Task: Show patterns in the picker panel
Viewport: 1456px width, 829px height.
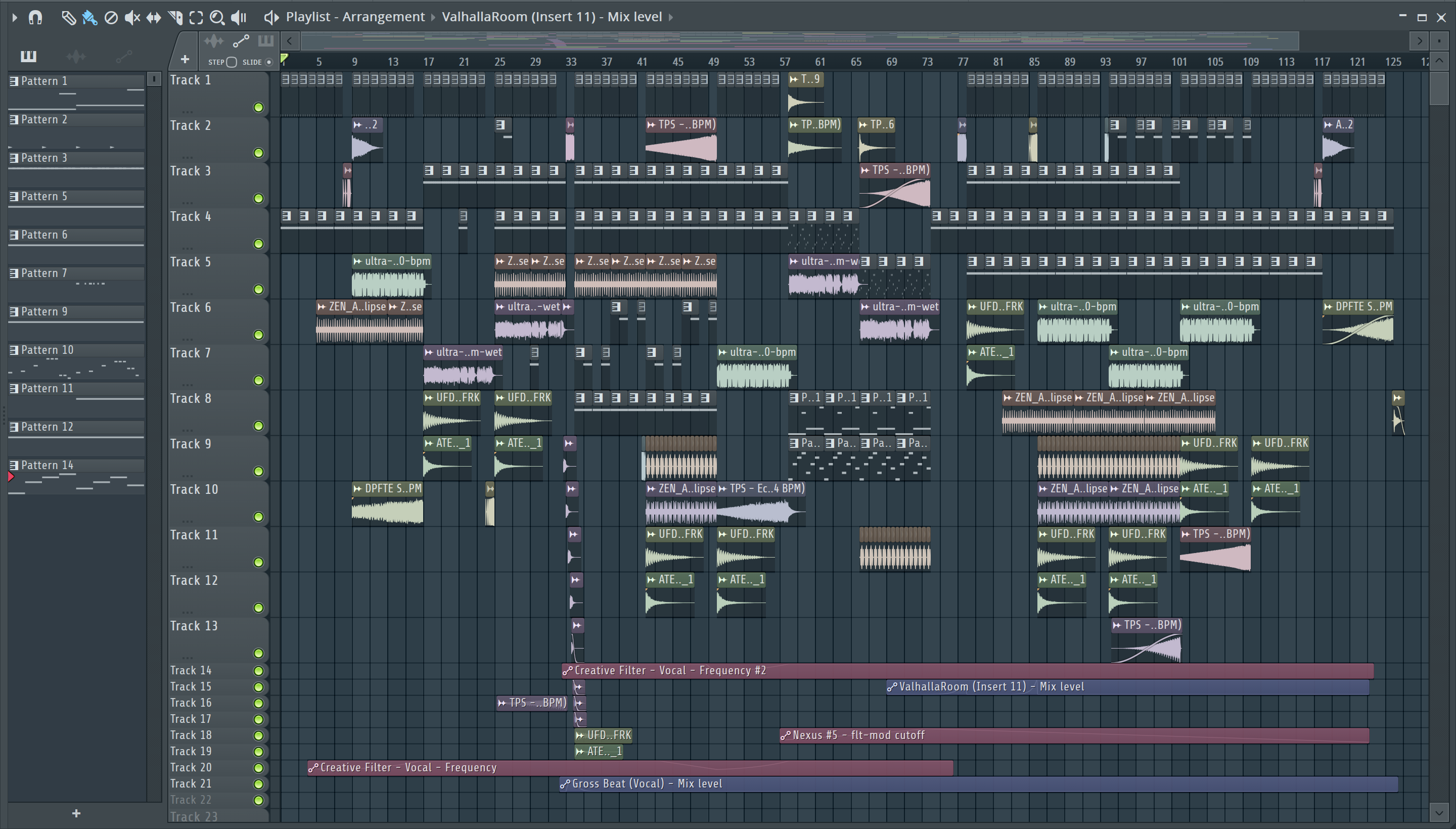Action: pyautogui.click(x=28, y=56)
